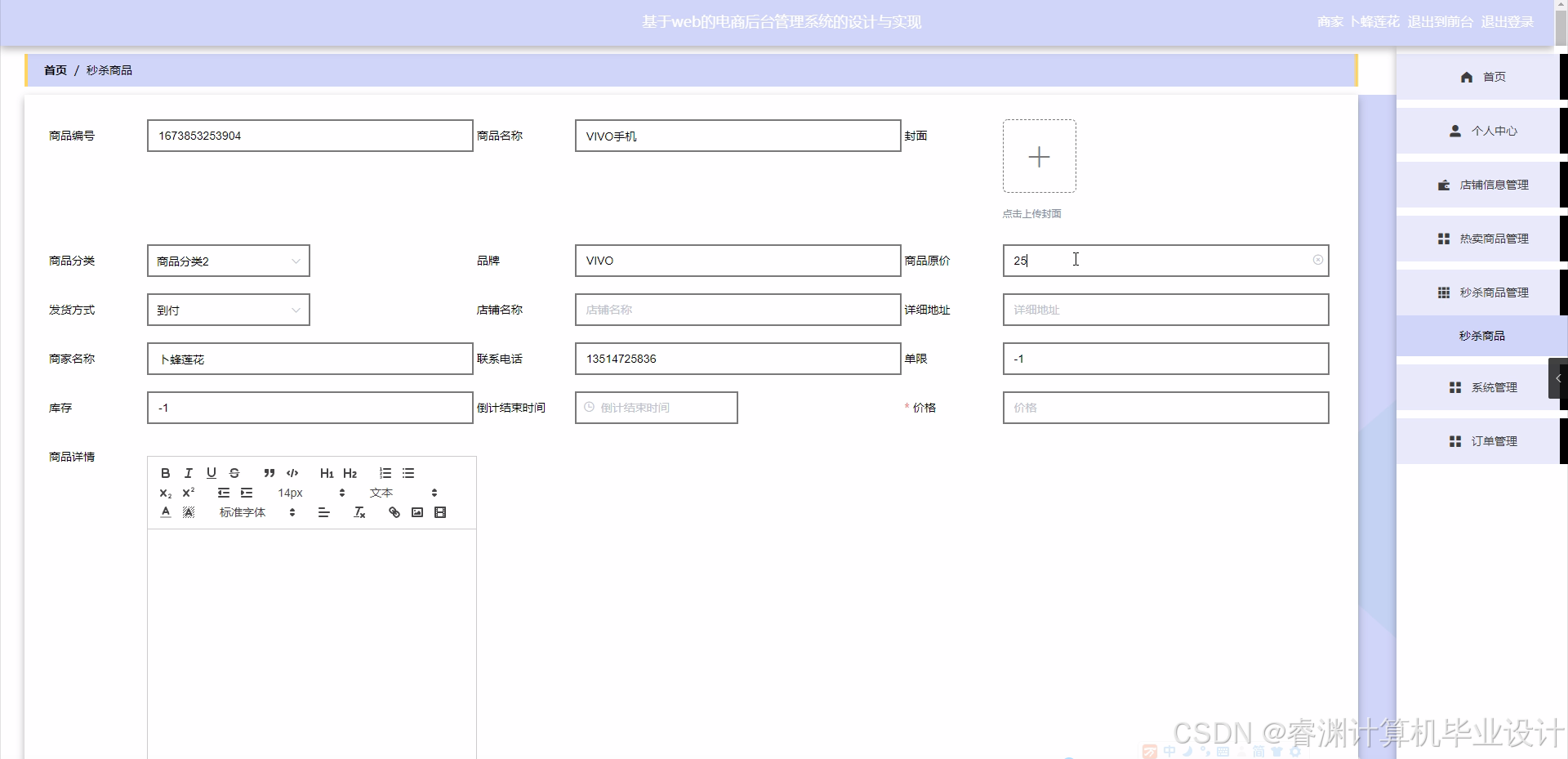This screenshot has height=759, width=1568.
Task: Focus the 店铺名称 input
Action: click(x=738, y=310)
